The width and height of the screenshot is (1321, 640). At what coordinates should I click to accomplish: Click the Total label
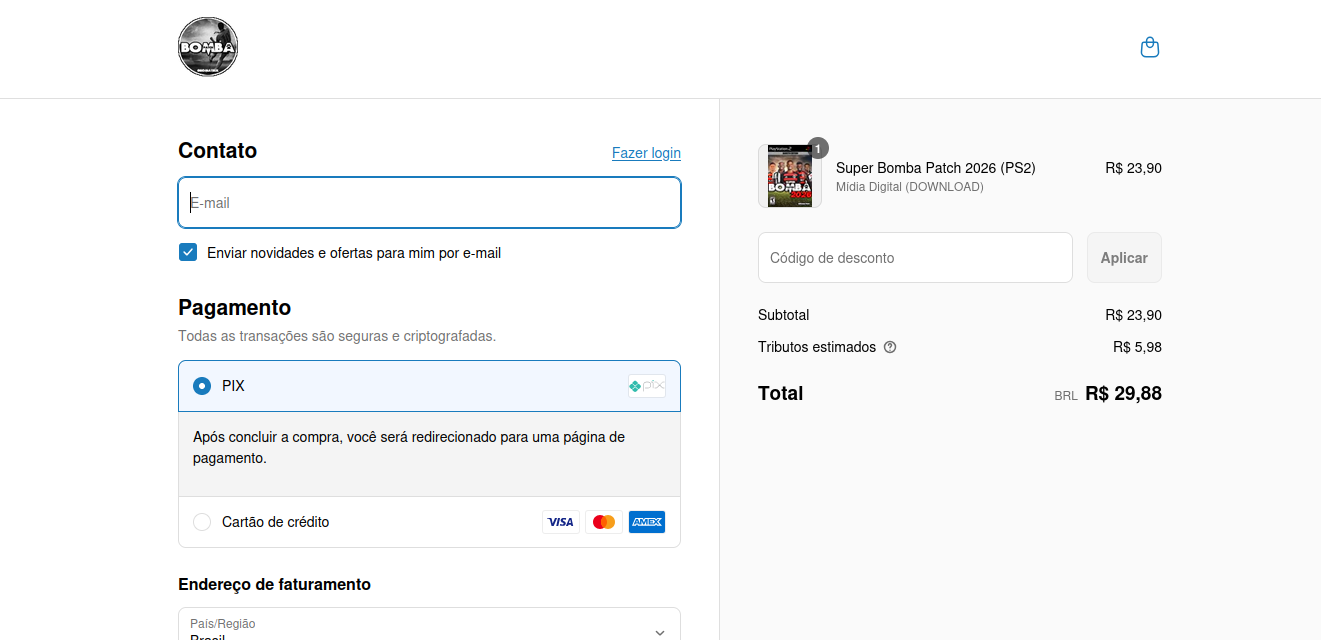[781, 393]
